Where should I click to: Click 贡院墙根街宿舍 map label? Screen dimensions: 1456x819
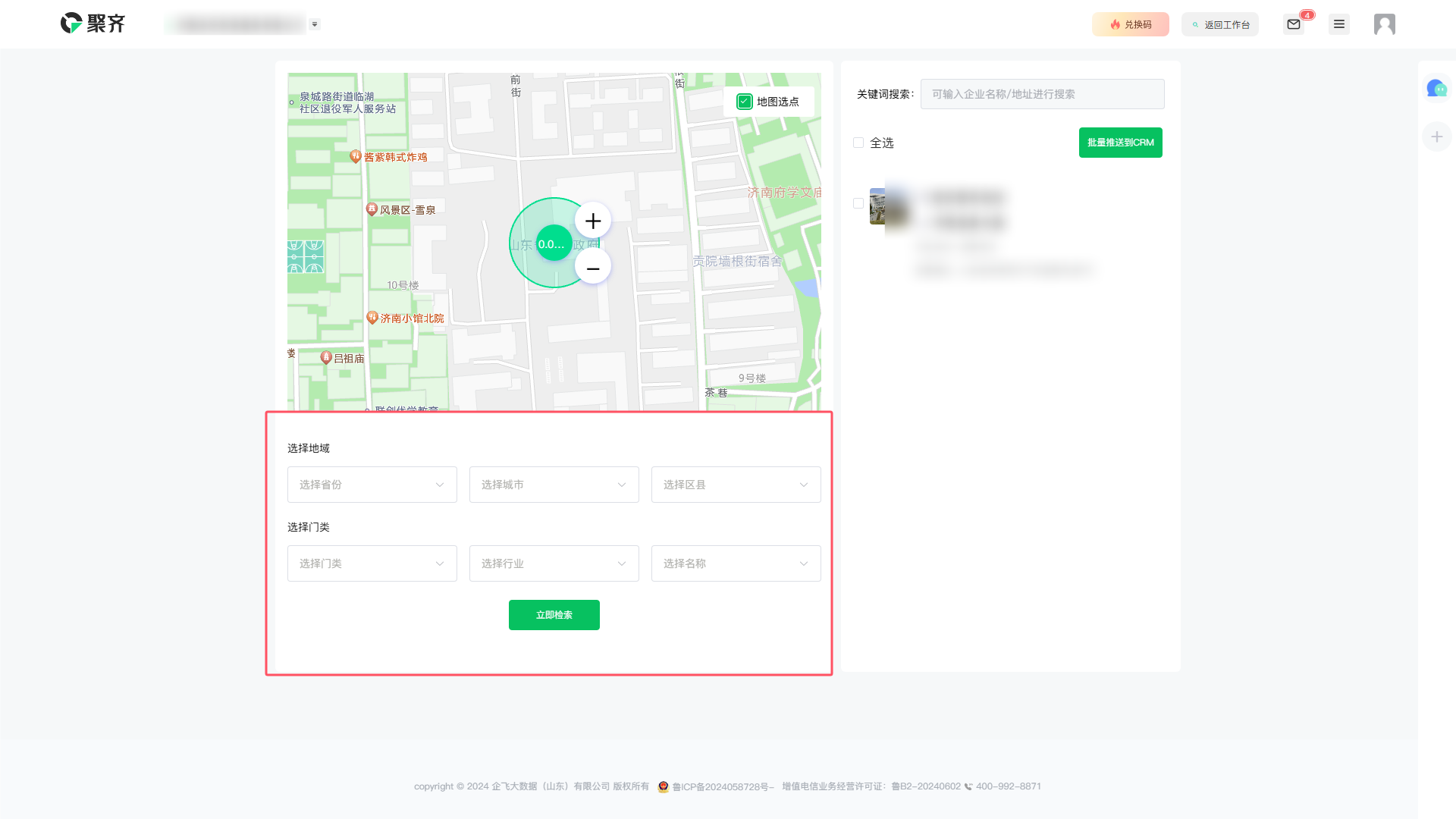pyautogui.click(x=737, y=261)
